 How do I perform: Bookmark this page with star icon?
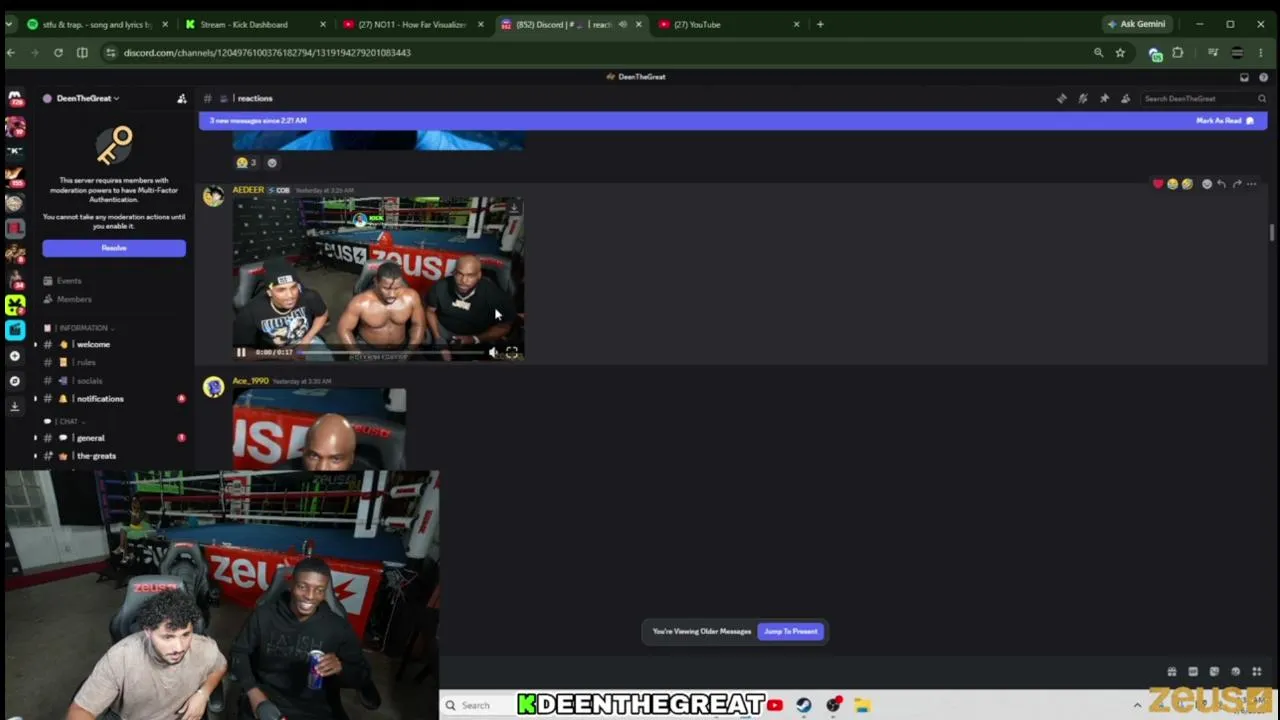point(1120,53)
